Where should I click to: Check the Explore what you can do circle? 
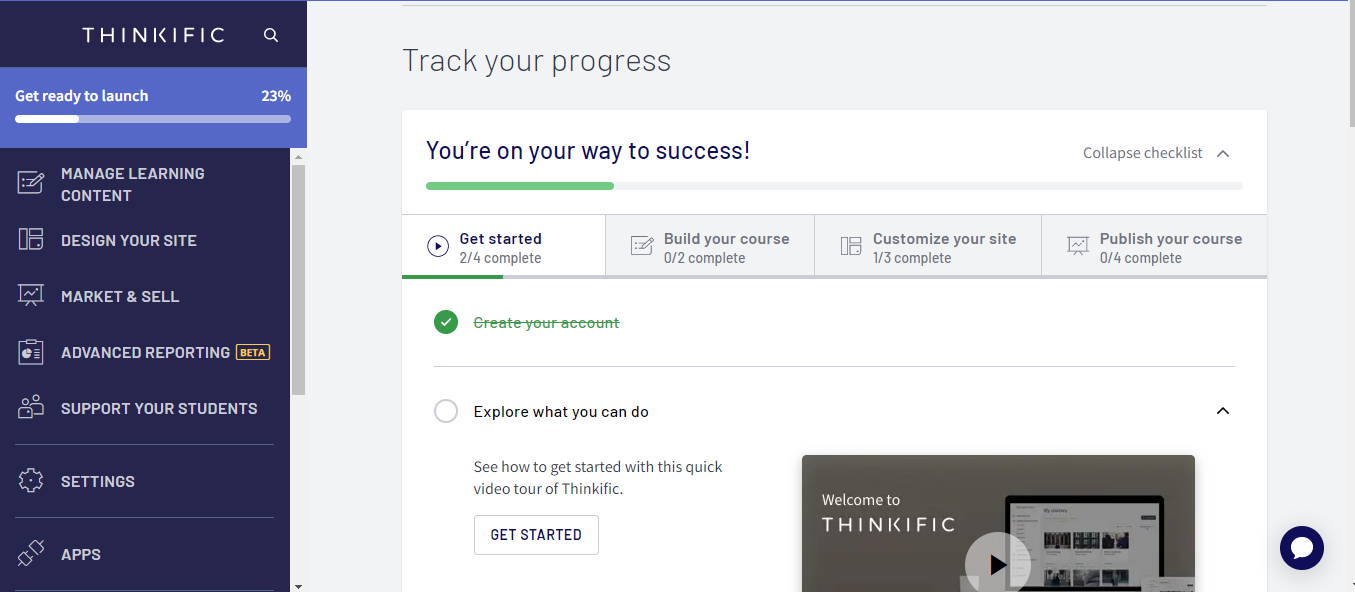(446, 411)
